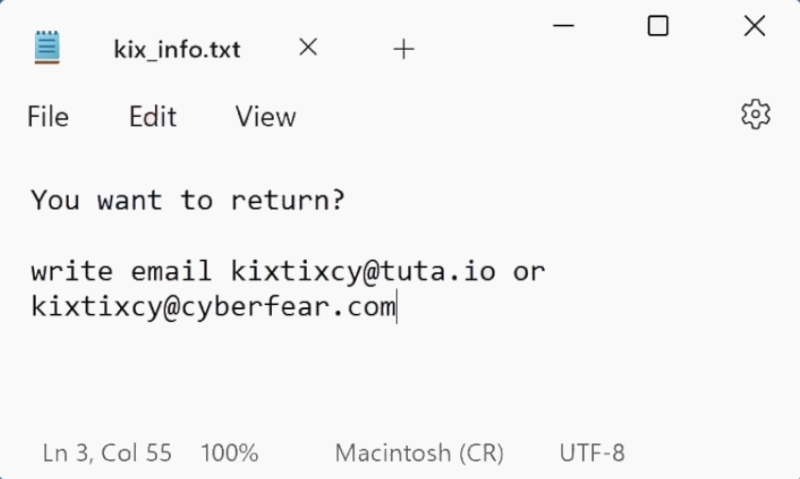Add a new tab with plus button
The width and height of the screenshot is (800, 479).
click(x=404, y=49)
